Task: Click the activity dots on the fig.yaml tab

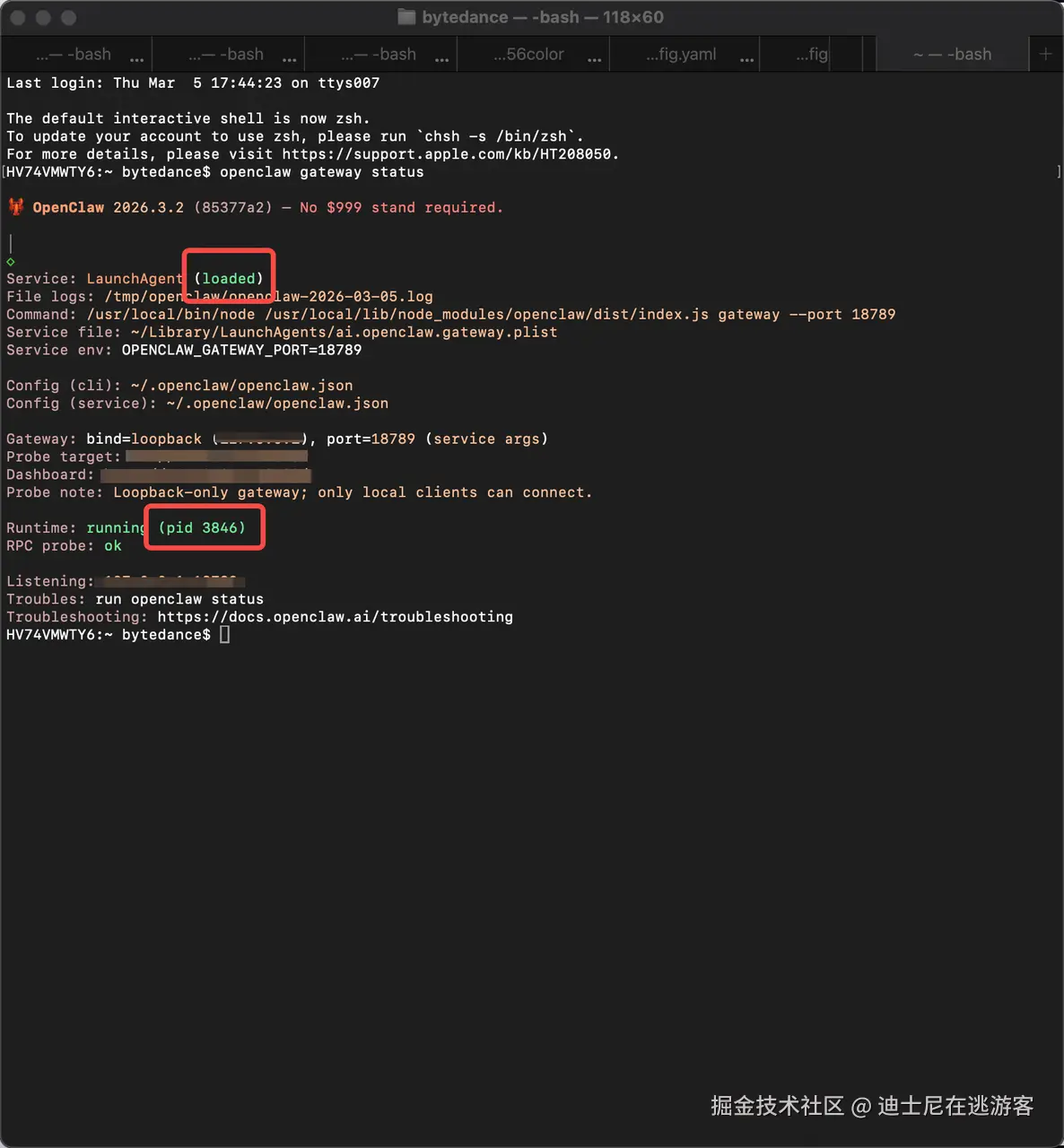Action: [747, 59]
